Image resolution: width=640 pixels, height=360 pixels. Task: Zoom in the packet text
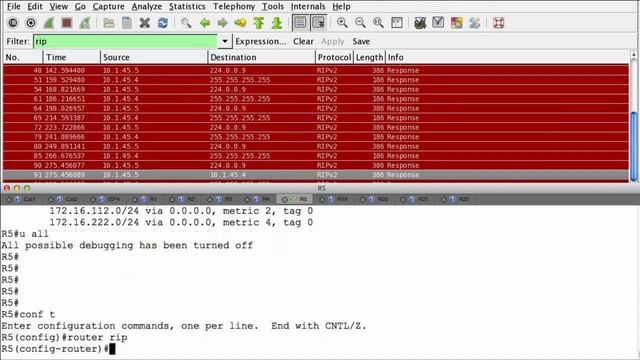click(x=342, y=23)
